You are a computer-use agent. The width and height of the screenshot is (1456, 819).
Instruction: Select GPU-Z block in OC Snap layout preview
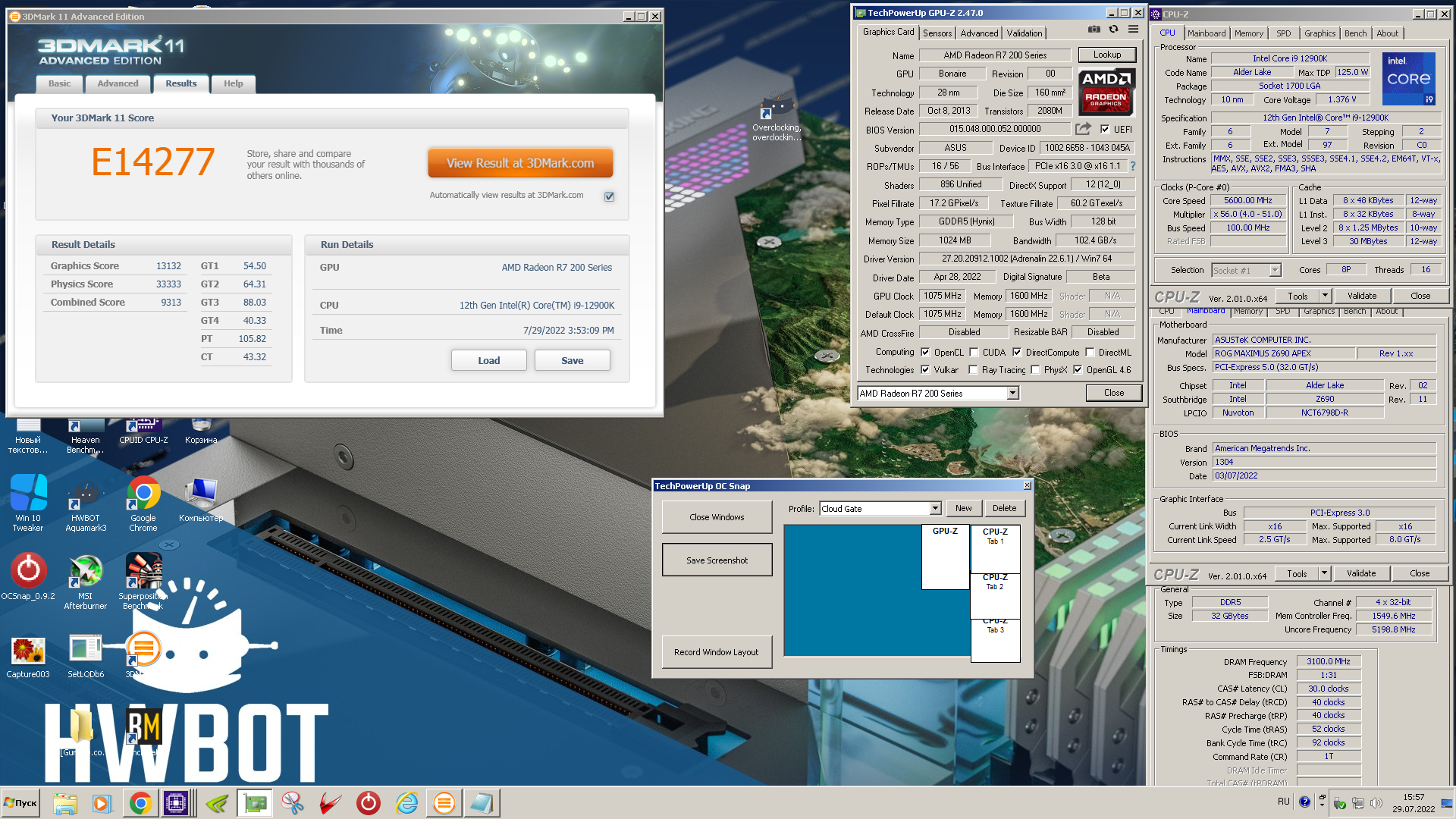click(946, 557)
